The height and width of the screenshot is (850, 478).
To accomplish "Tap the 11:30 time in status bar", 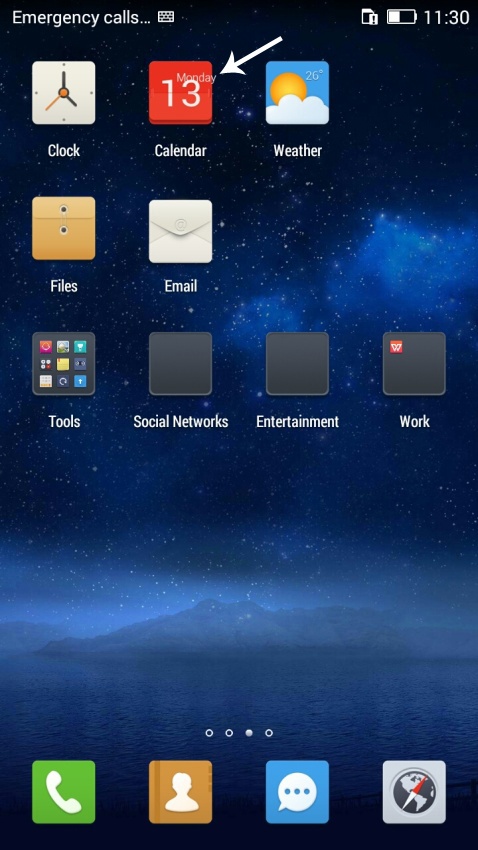I will tap(446, 17).
